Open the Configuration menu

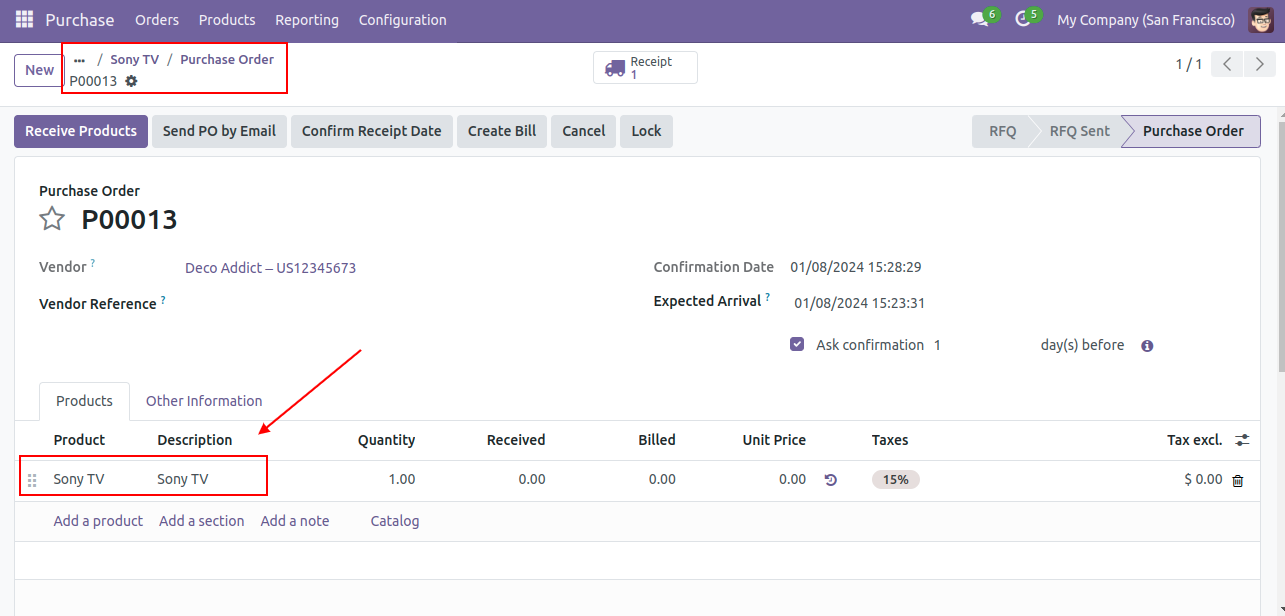403,20
